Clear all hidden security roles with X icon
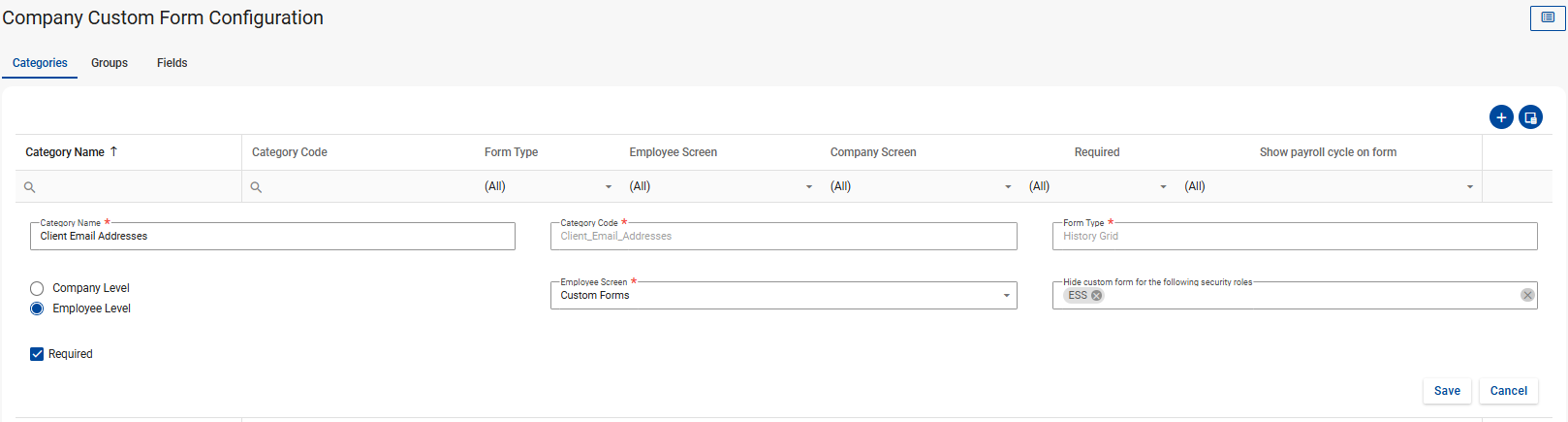 (1527, 295)
